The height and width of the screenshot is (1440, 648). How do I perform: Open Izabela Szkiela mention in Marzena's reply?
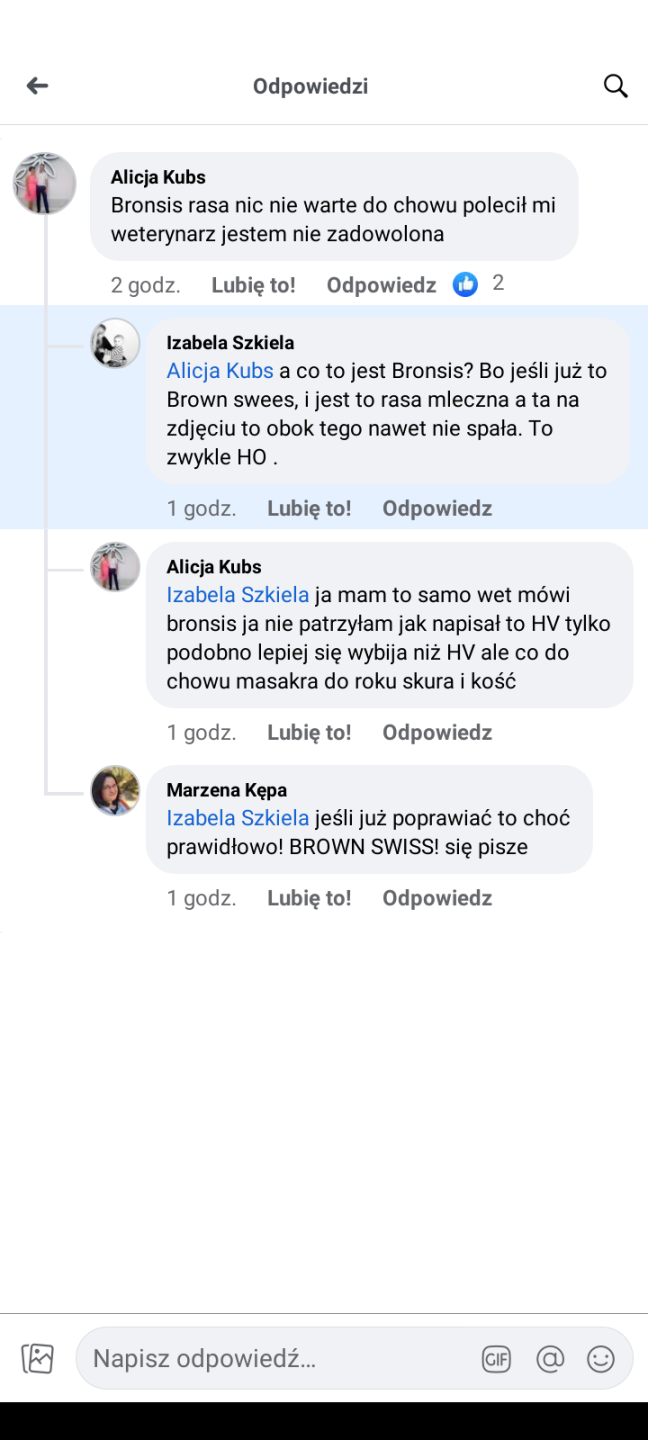pyautogui.click(x=238, y=818)
